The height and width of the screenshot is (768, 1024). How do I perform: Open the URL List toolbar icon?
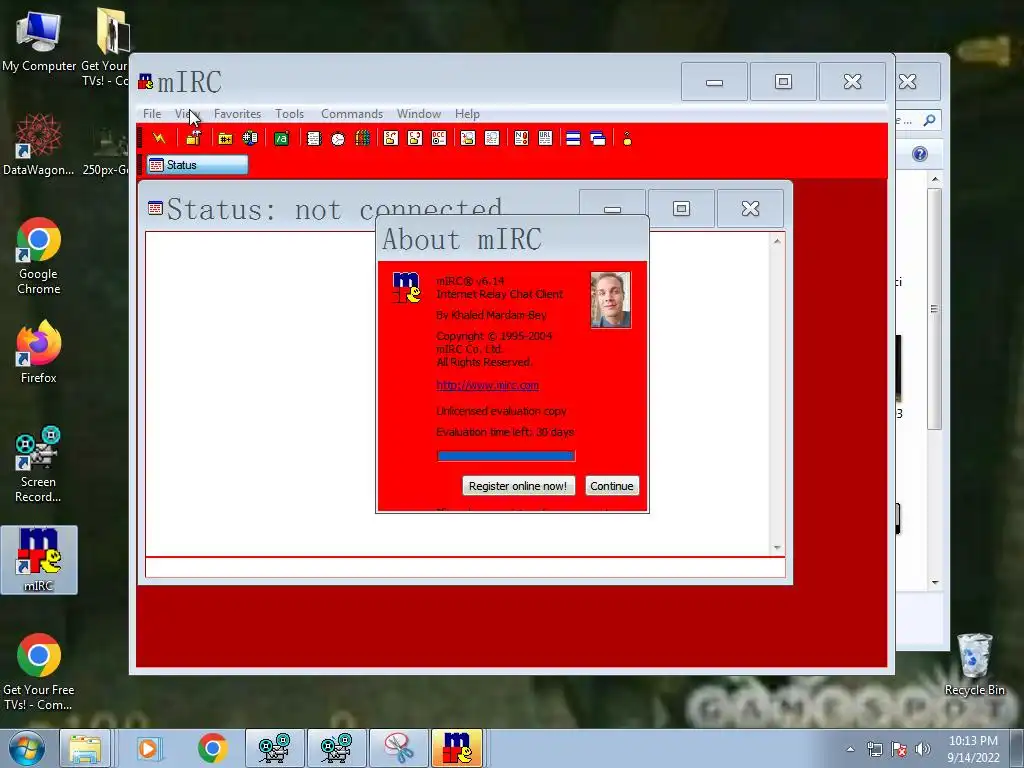(545, 138)
